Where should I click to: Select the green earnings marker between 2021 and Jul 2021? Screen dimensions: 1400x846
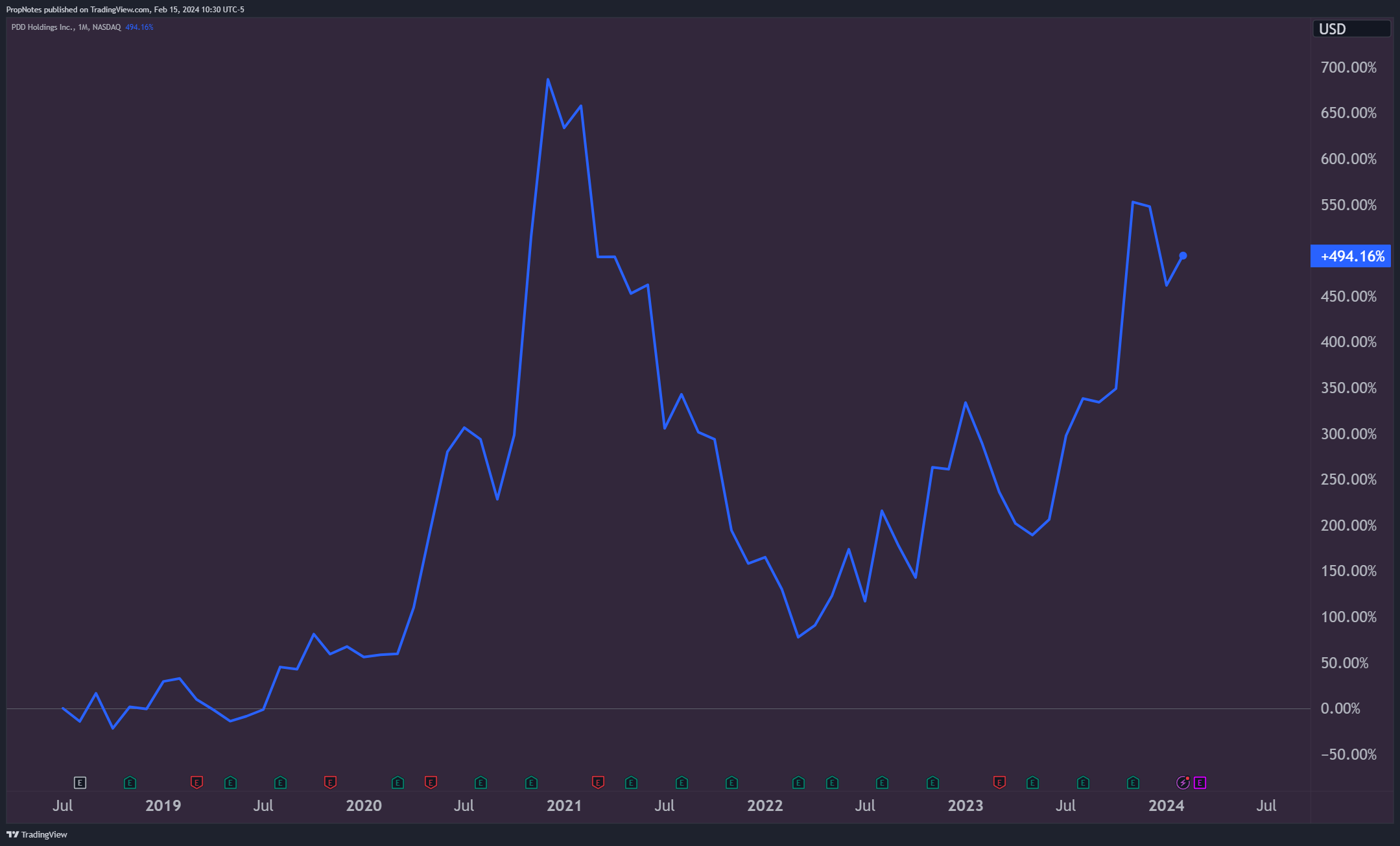coord(631,782)
